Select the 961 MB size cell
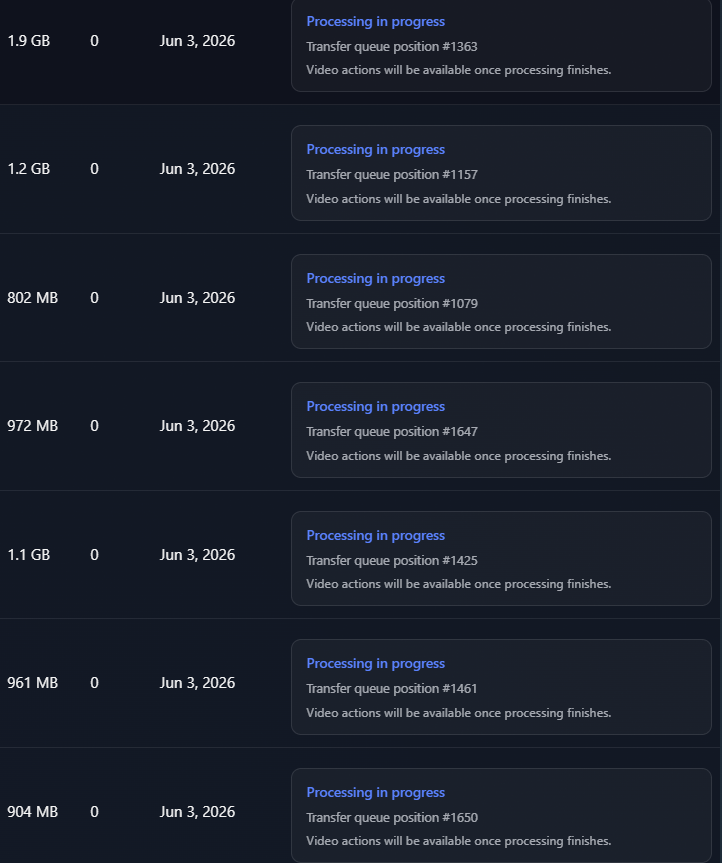 coord(32,683)
